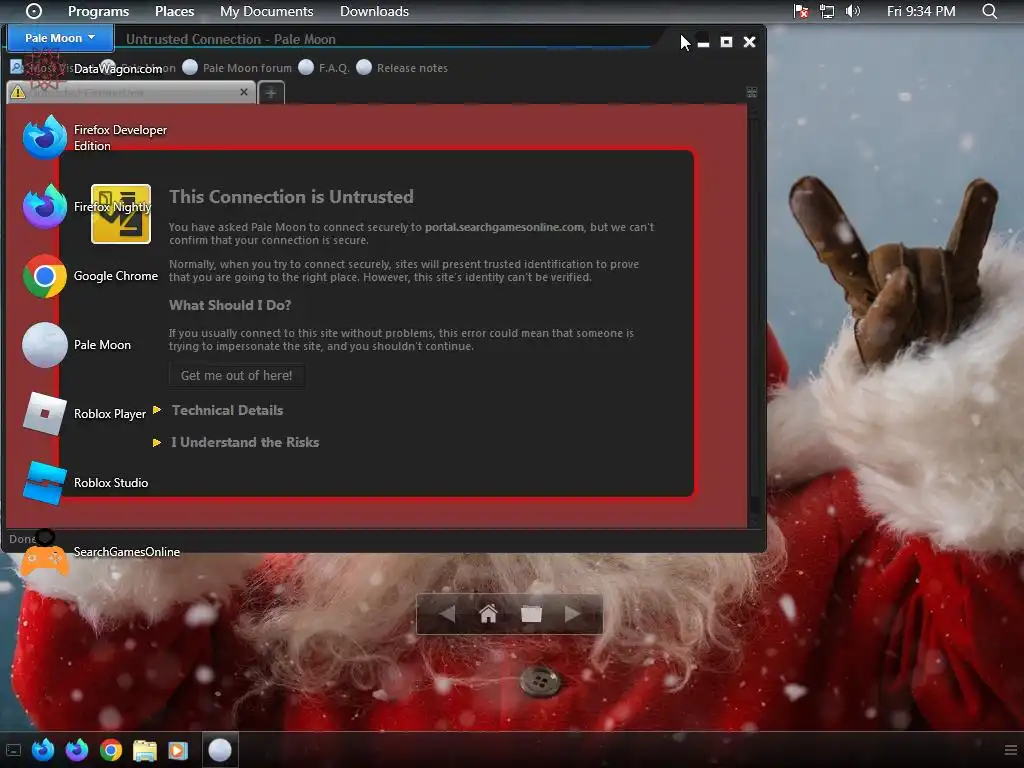This screenshot has width=1024, height=768.
Task: Open the Programs menu in top panel
Action: (x=99, y=11)
